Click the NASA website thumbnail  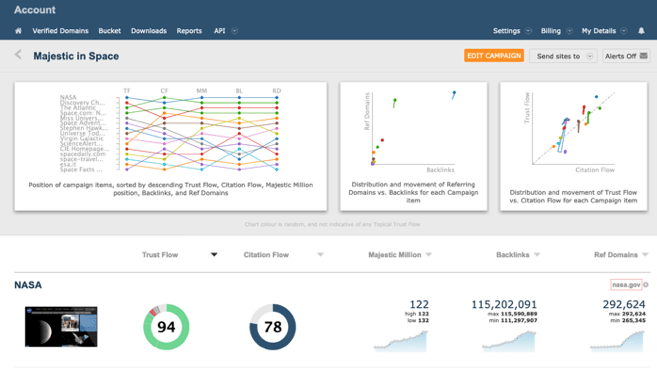[61, 327]
